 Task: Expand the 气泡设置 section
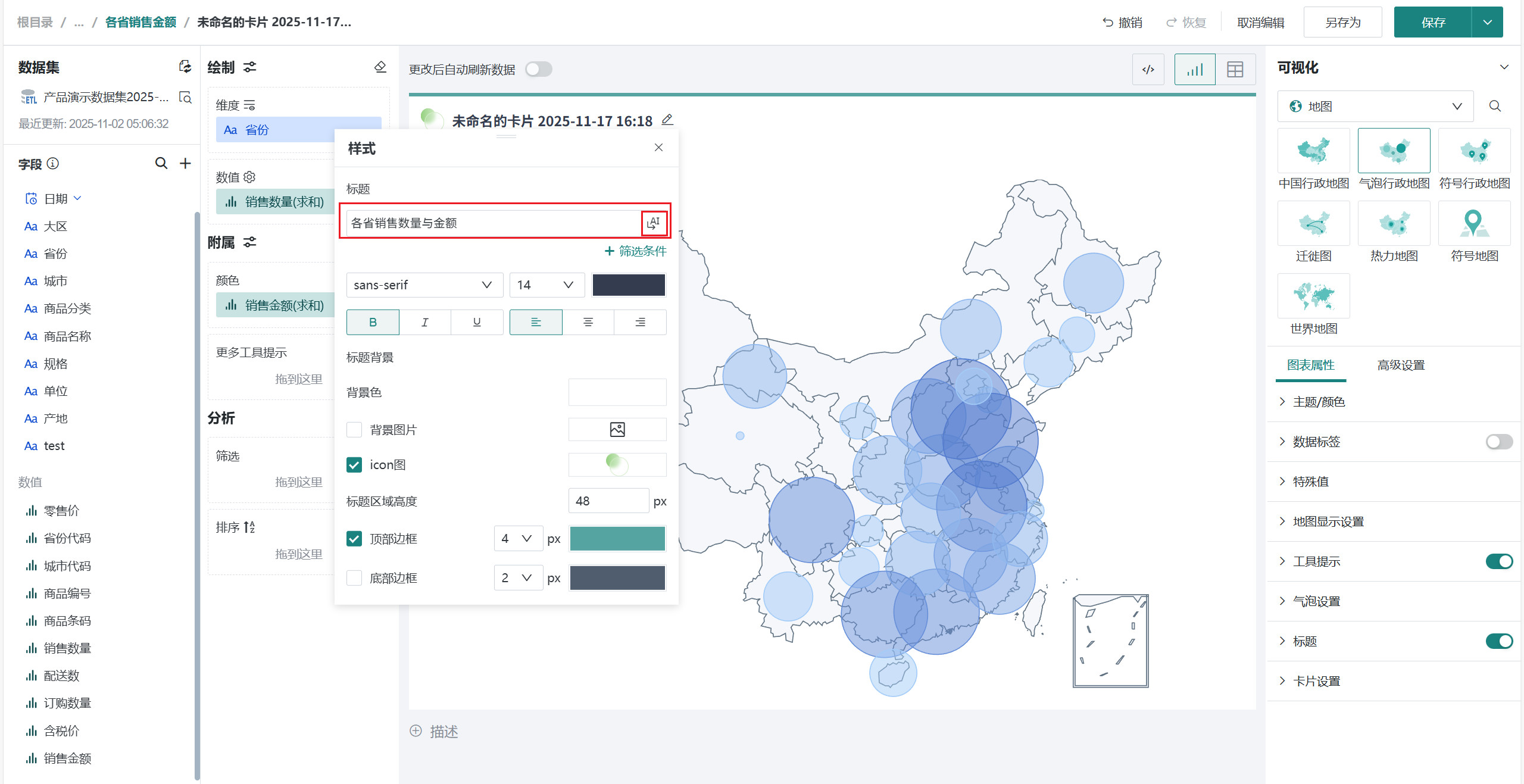click(1316, 601)
